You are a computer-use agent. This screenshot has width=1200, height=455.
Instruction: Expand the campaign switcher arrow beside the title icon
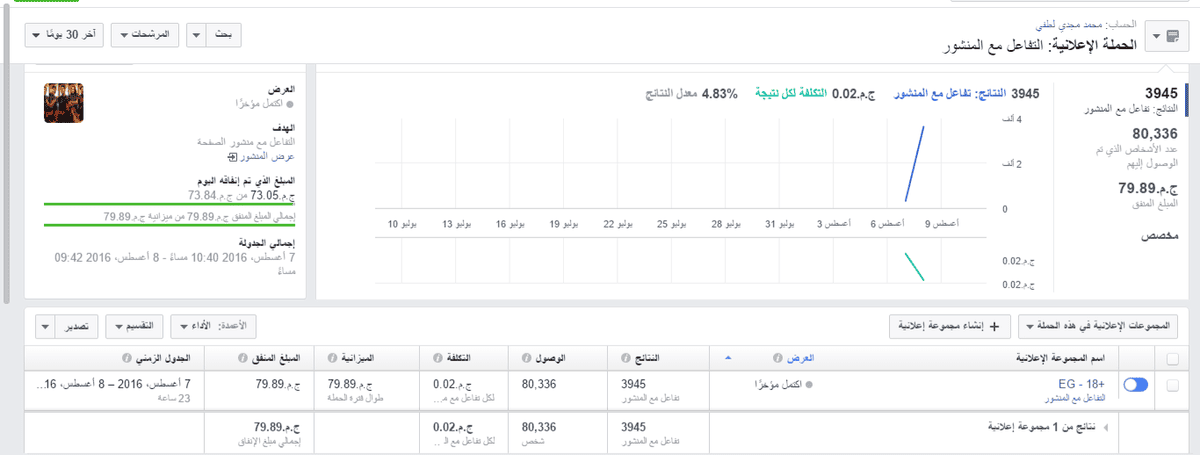click(1156, 36)
